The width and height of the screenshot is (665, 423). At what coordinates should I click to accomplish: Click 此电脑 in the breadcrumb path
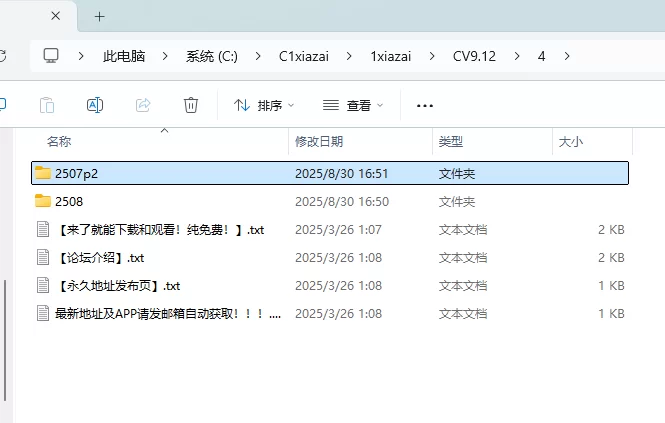[124, 56]
